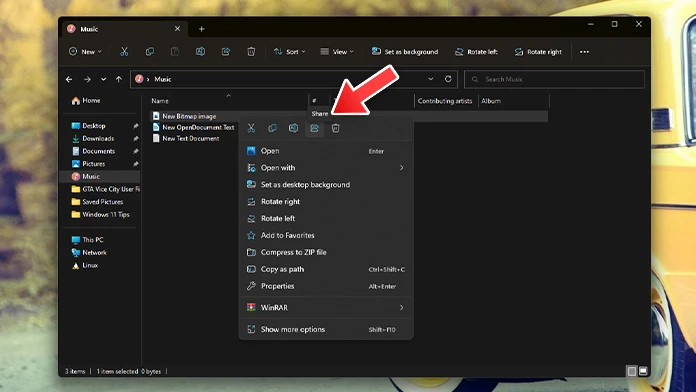
Task: Choose Copy as path
Action: click(x=326, y=269)
